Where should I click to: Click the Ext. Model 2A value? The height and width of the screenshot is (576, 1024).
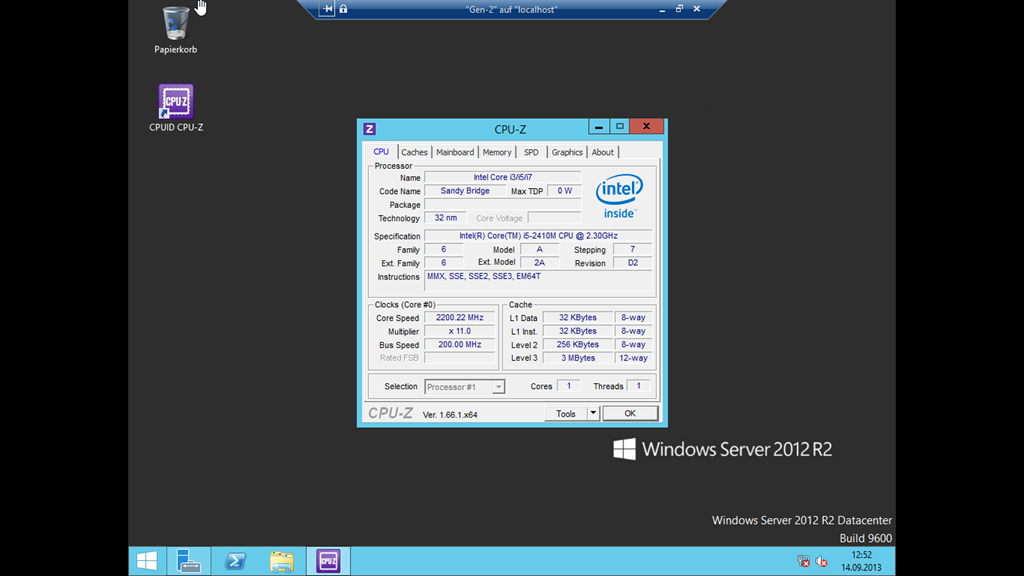pyautogui.click(x=539, y=263)
